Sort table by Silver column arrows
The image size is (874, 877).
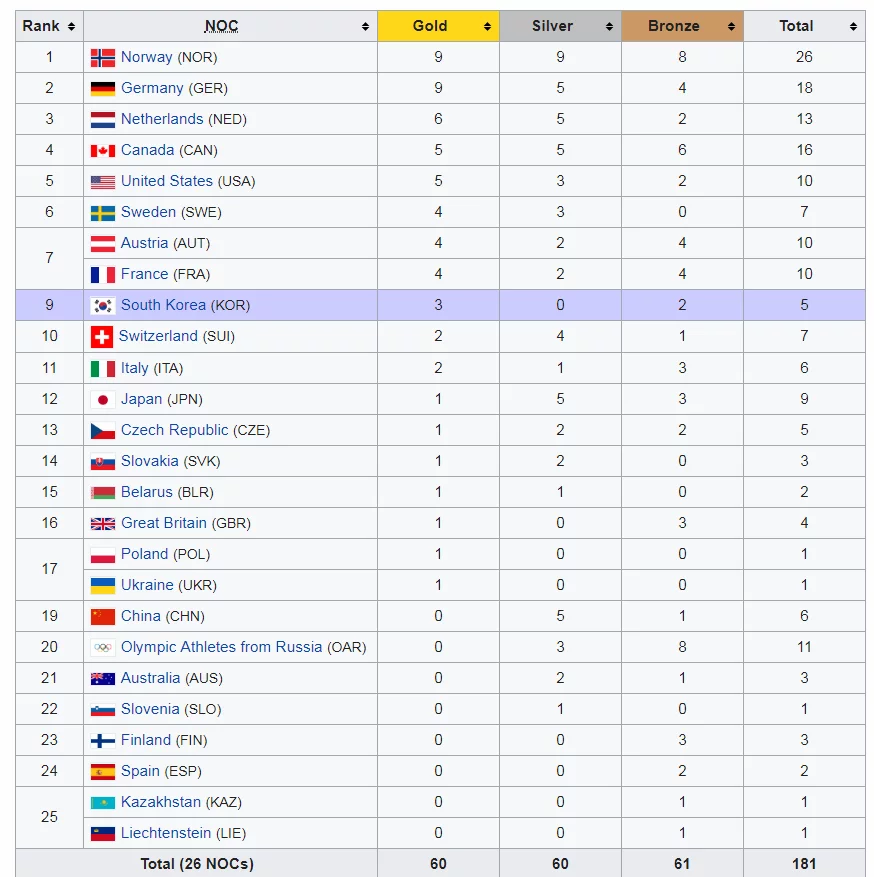pos(609,27)
